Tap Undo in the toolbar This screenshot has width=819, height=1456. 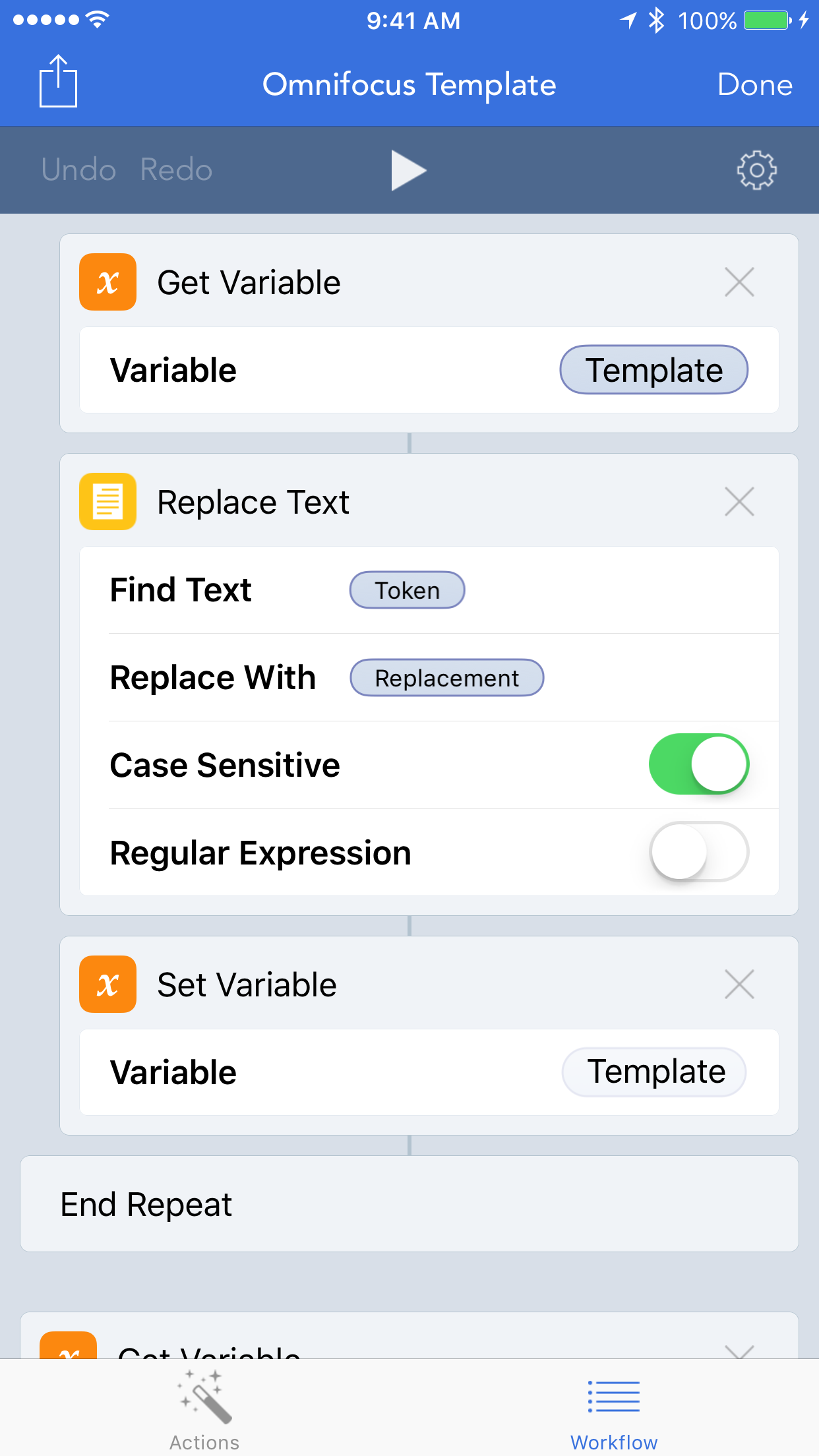click(x=78, y=169)
